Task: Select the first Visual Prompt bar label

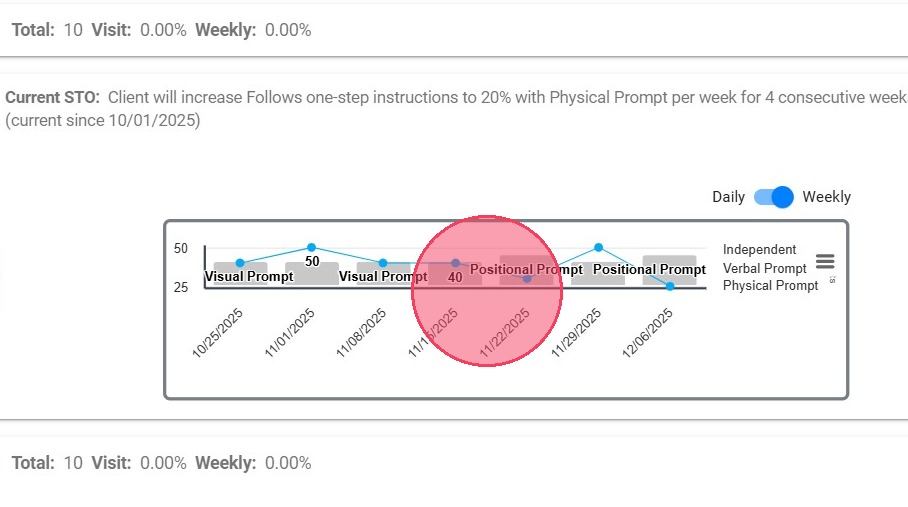Action: click(249, 277)
